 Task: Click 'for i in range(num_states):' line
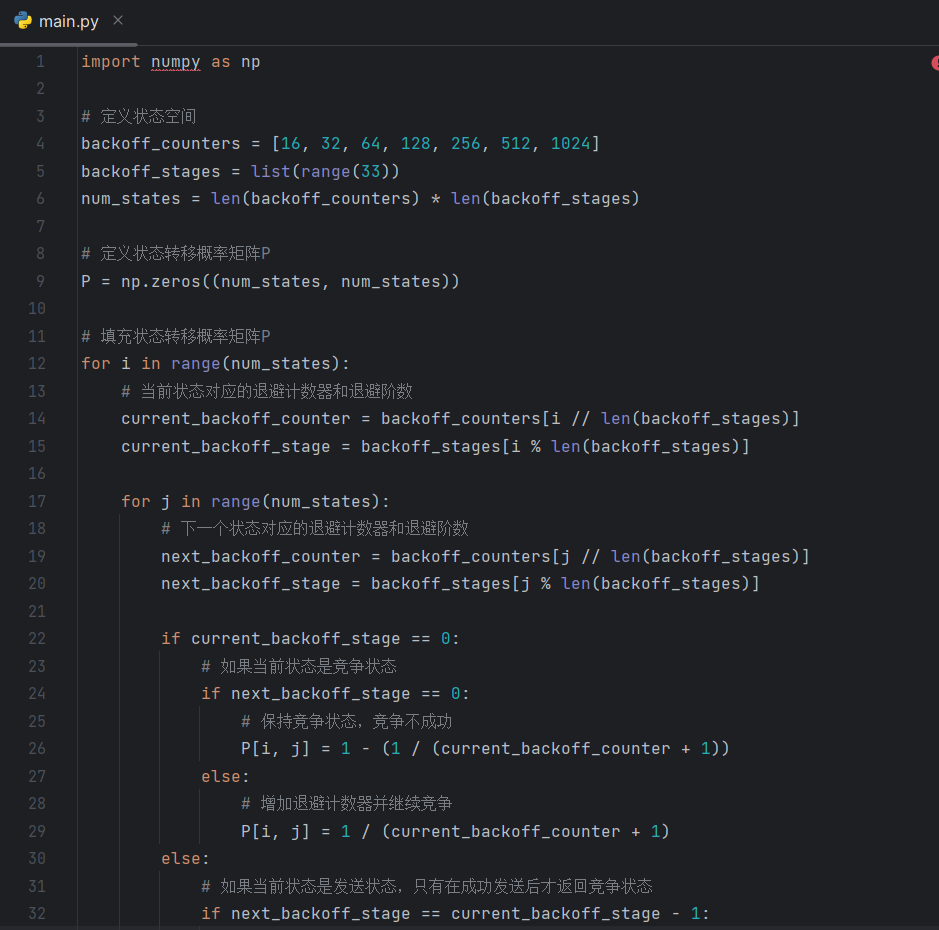coord(215,363)
